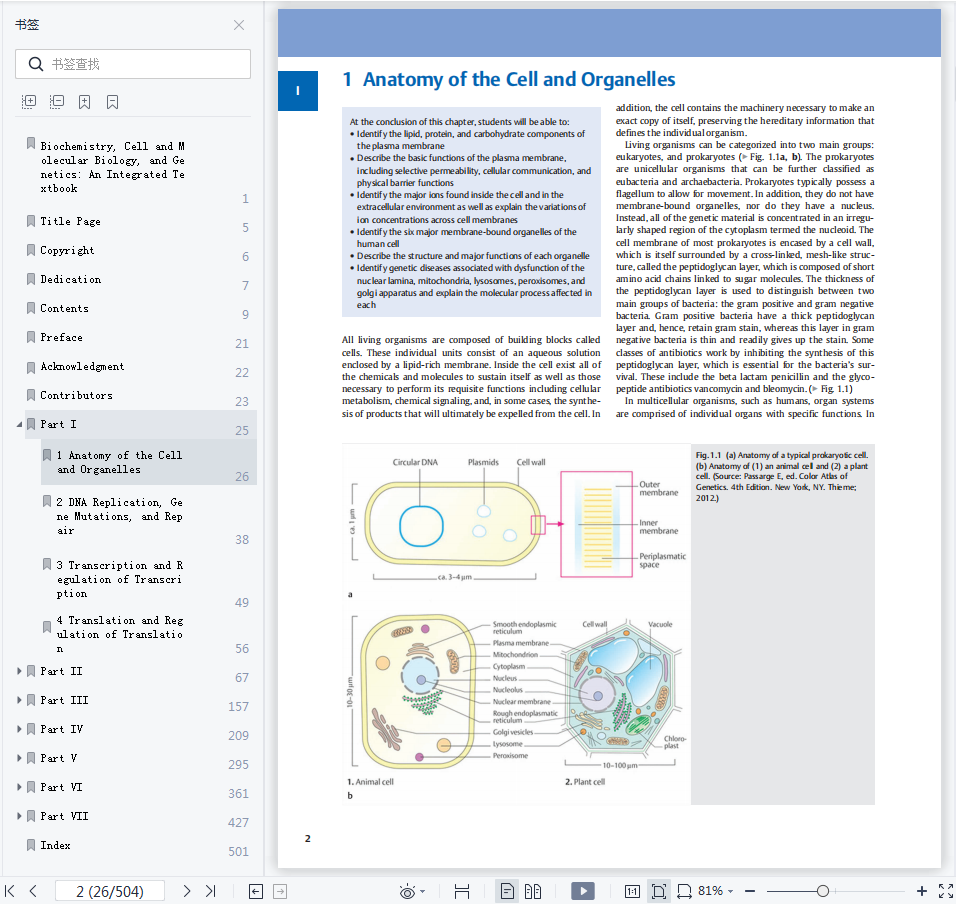956x904 pixels.
Task: Expand all bookmarks in the panel
Action: point(29,102)
